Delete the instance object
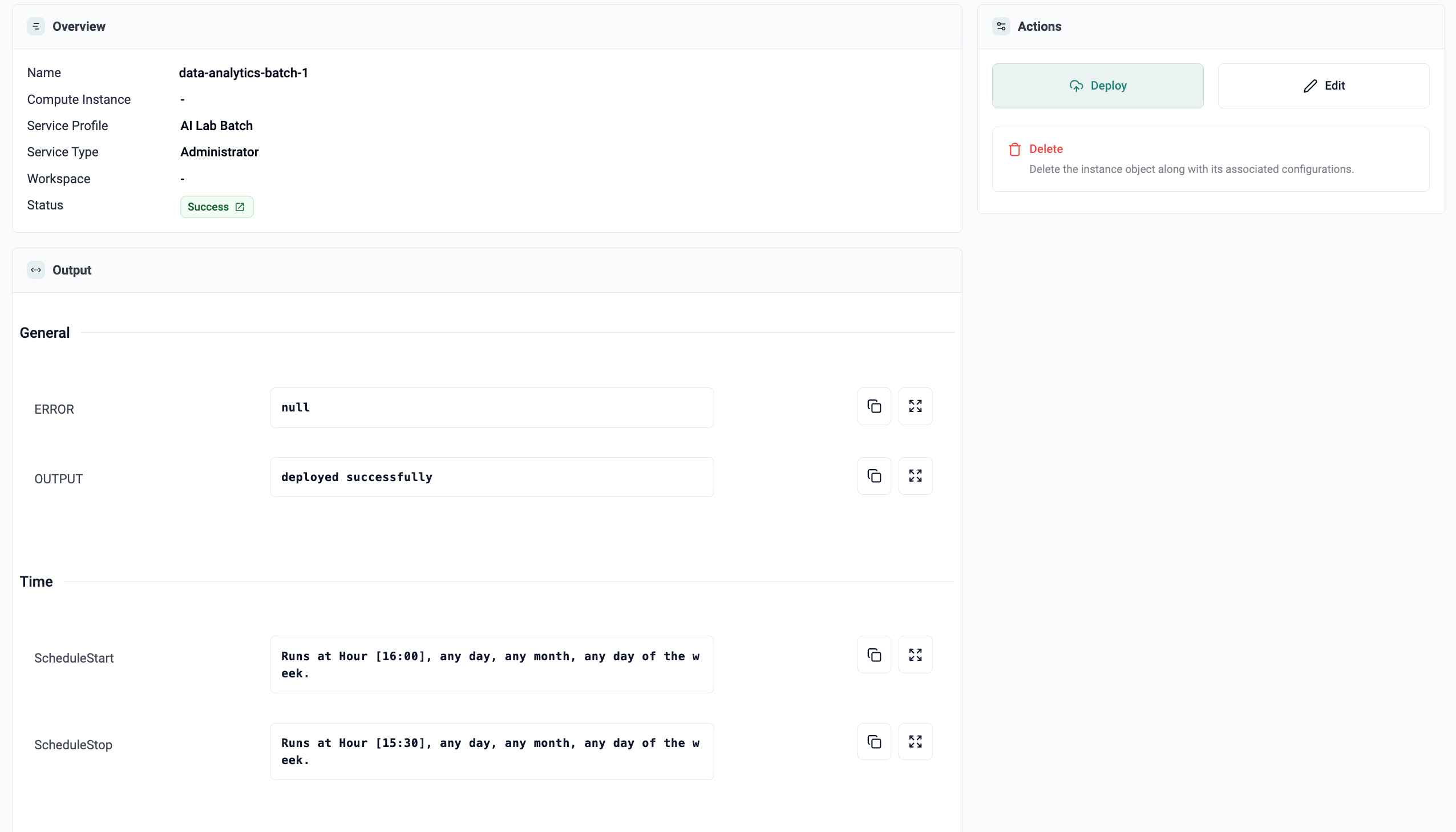1456x832 pixels. coord(1045,149)
